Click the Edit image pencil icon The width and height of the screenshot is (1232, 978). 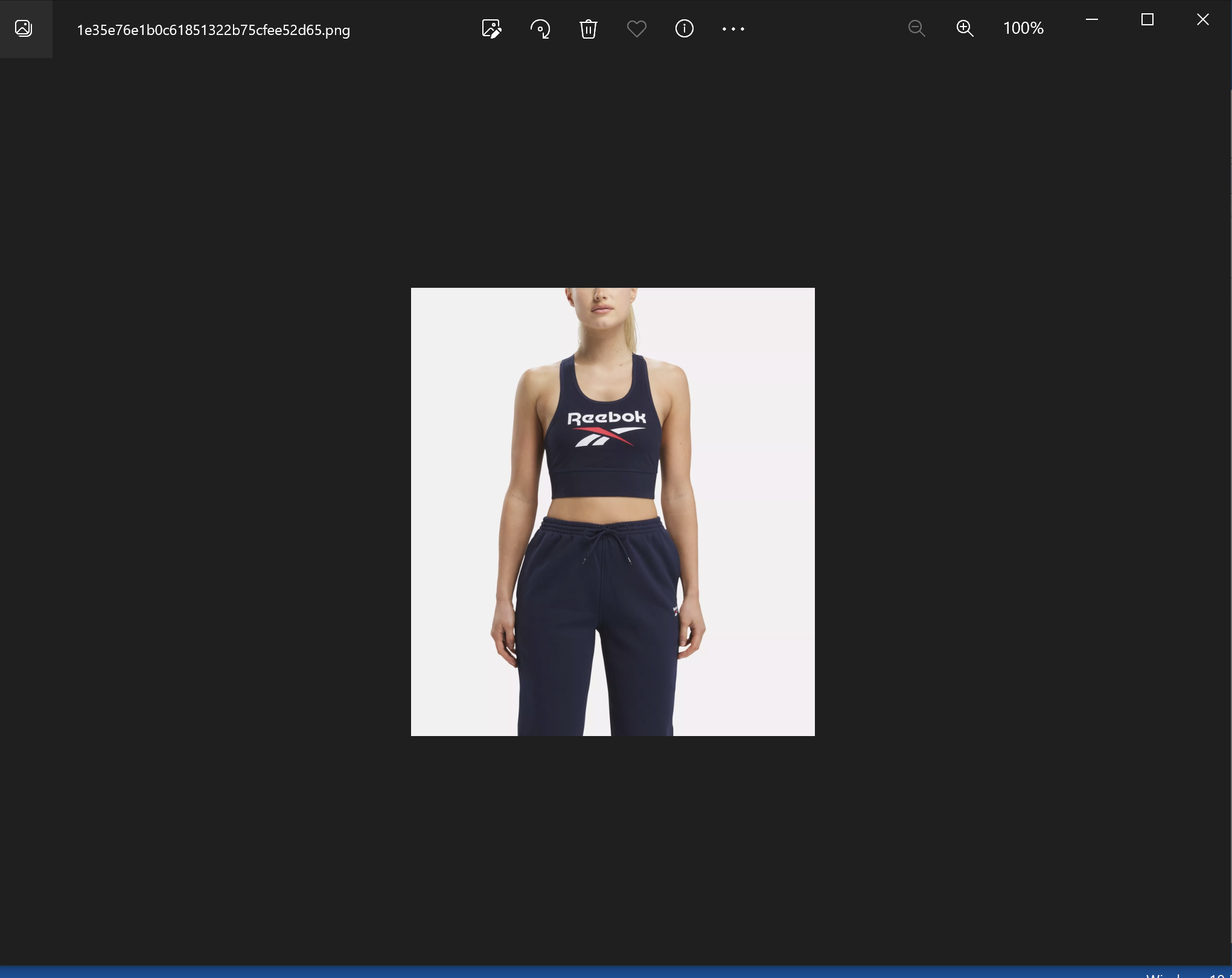click(x=491, y=28)
